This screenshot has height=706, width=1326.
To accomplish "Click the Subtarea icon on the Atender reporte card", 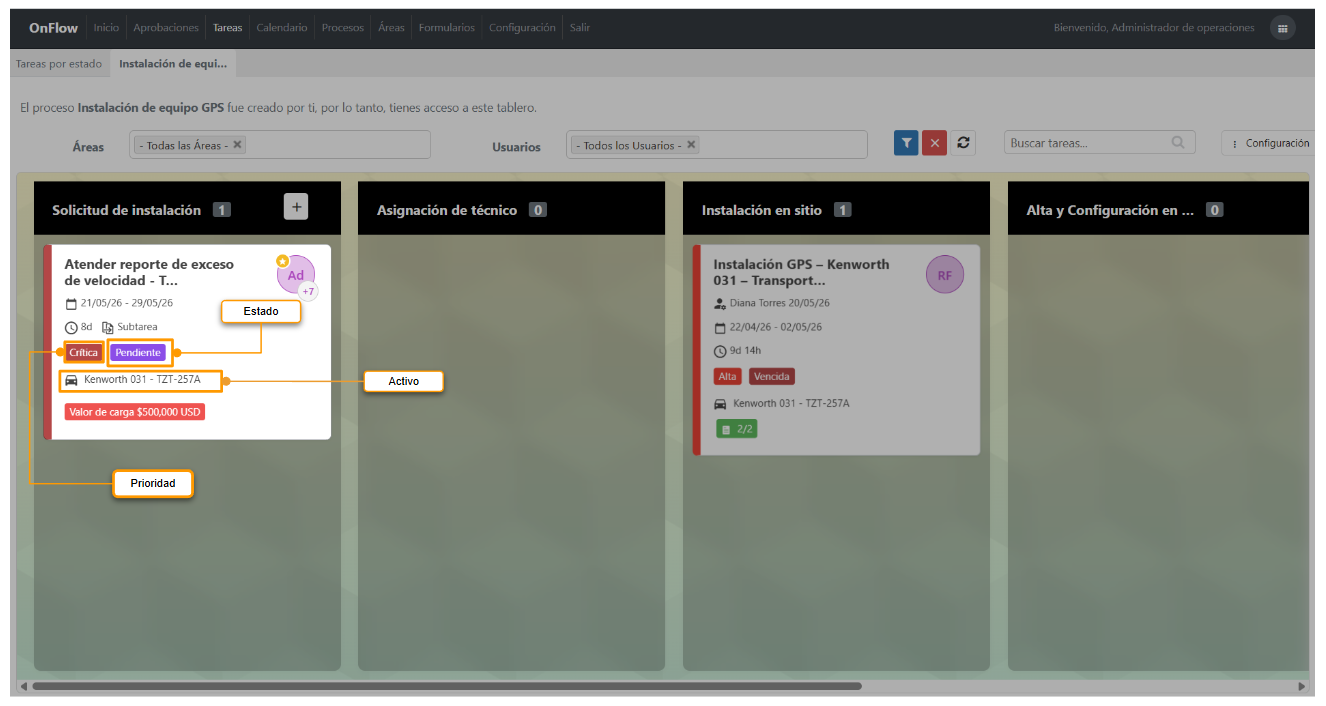I will 107,327.
